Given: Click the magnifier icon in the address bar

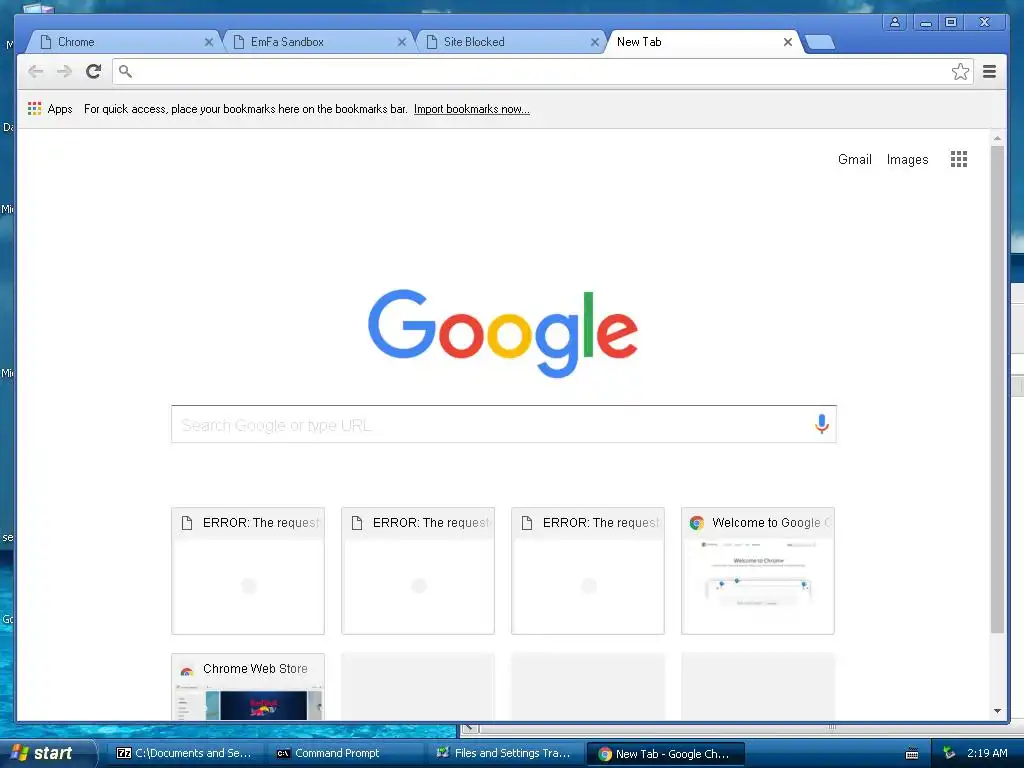Looking at the screenshot, I should (125, 71).
